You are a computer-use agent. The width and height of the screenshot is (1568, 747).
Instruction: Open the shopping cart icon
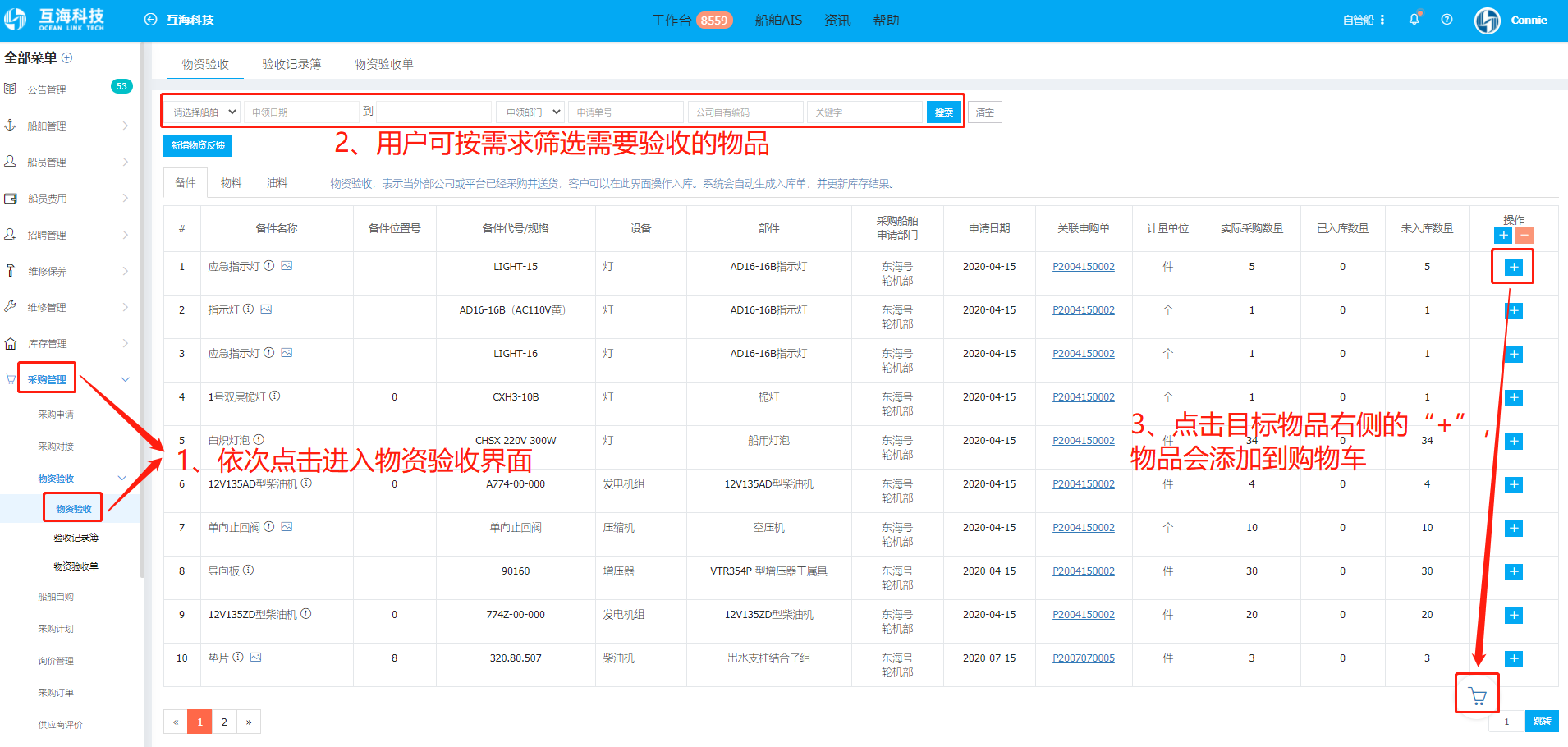pos(1478,696)
